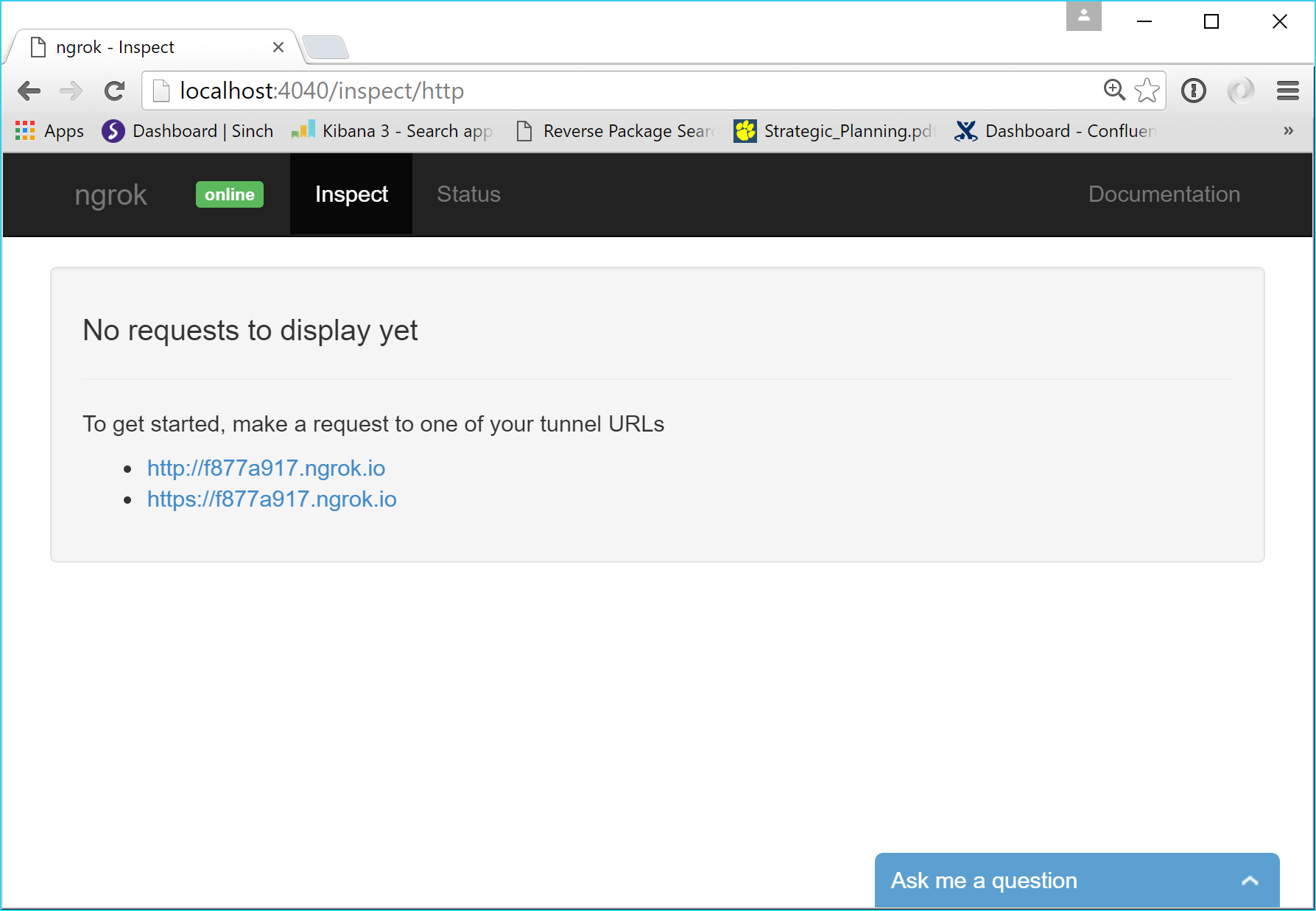Select the Inspect tab
The width and height of the screenshot is (1316, 911).
tap(351, 194)
